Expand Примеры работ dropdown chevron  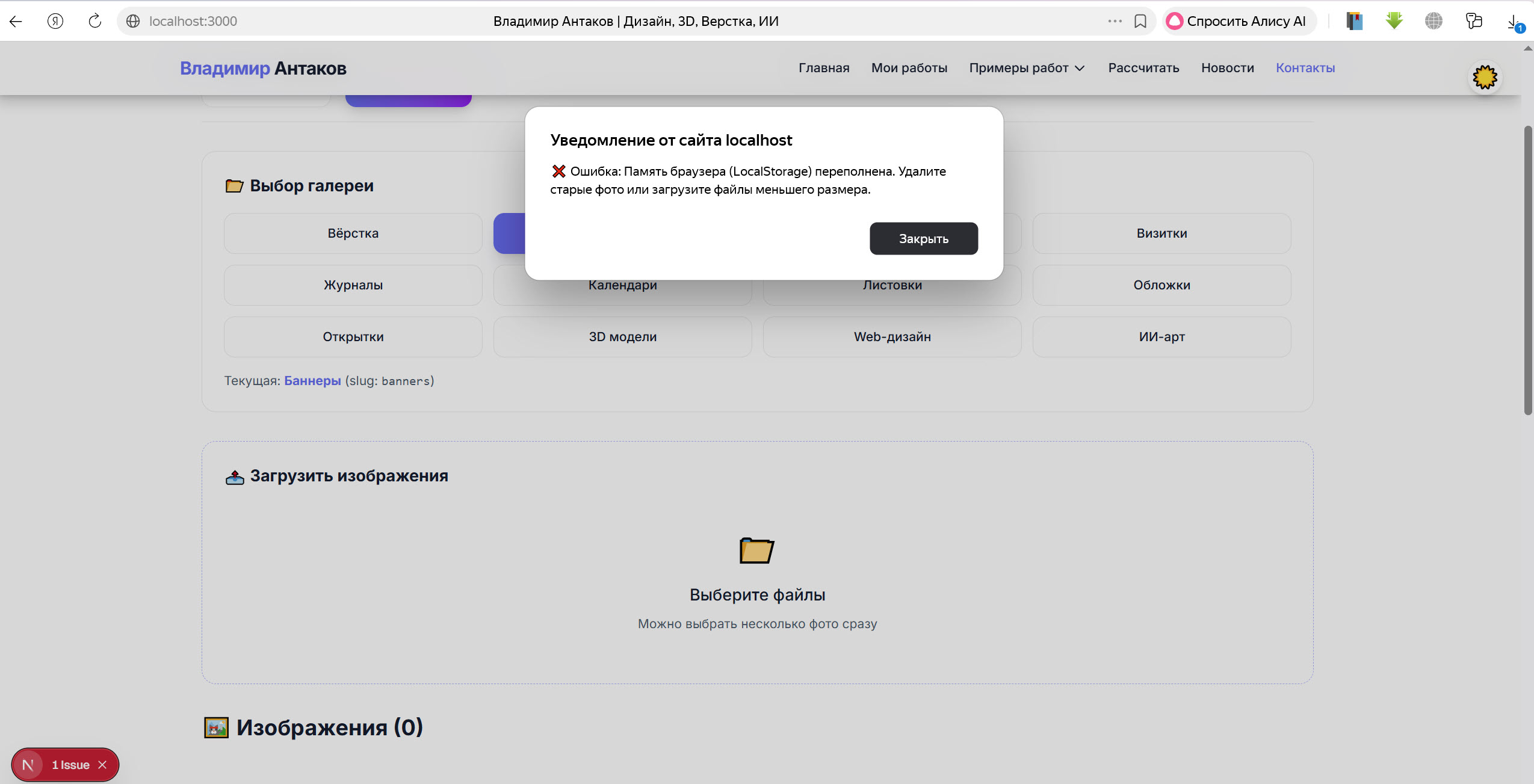(x=1080, y=69)
